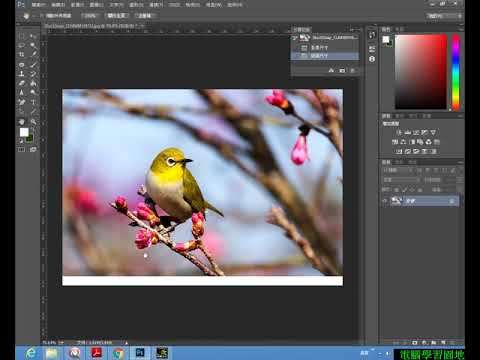
Task: Switch to the Swatches (色票) tab
Action: click(x=399, y=29)
